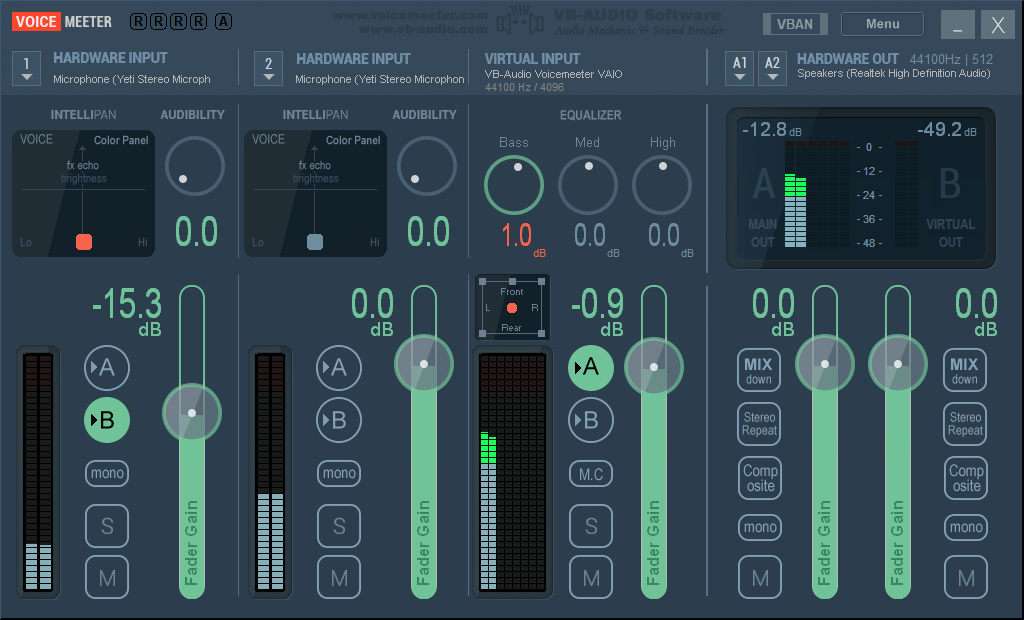
Task: Disable bus B on hardware input 1
Action: pyautogui.click(x=107, y=420)
